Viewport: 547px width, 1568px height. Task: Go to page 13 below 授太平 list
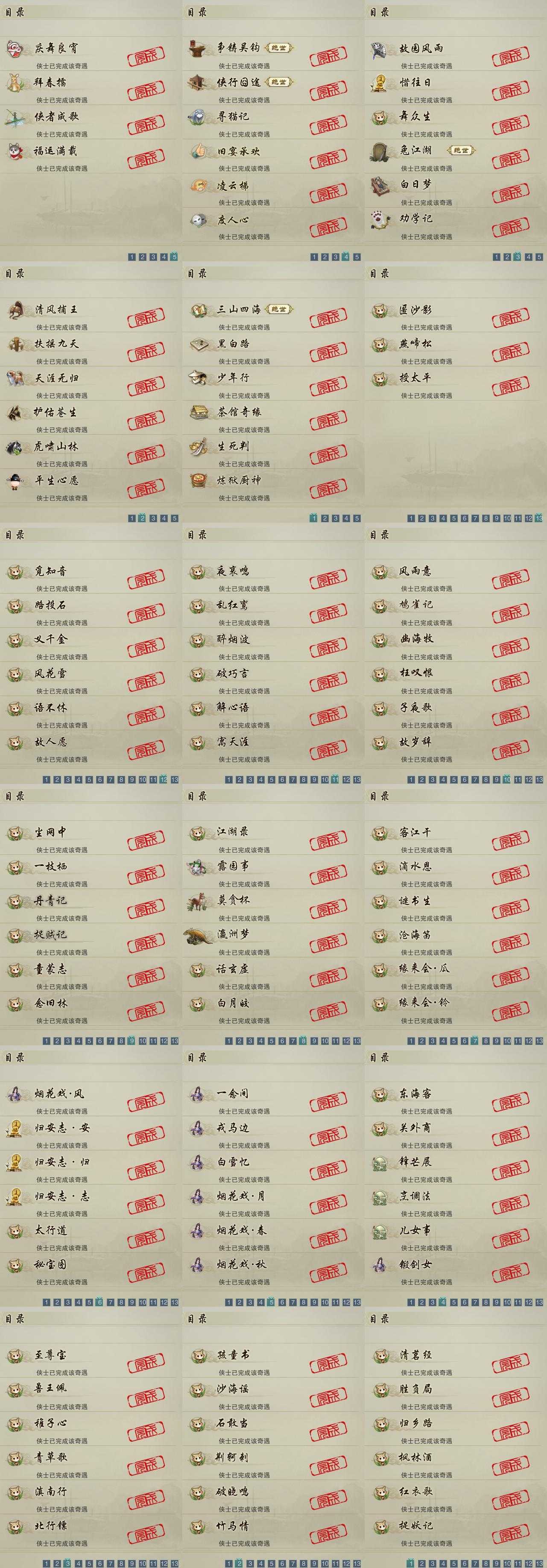click(x=539, y=518)
